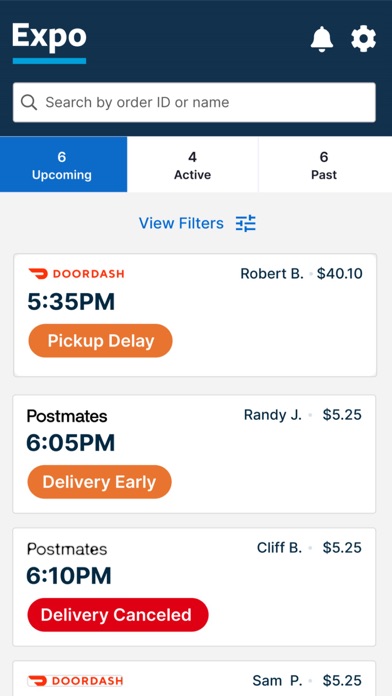Click the Pickup Delay status badge
This screenshot has height=696, width=392.
point(100,341)
